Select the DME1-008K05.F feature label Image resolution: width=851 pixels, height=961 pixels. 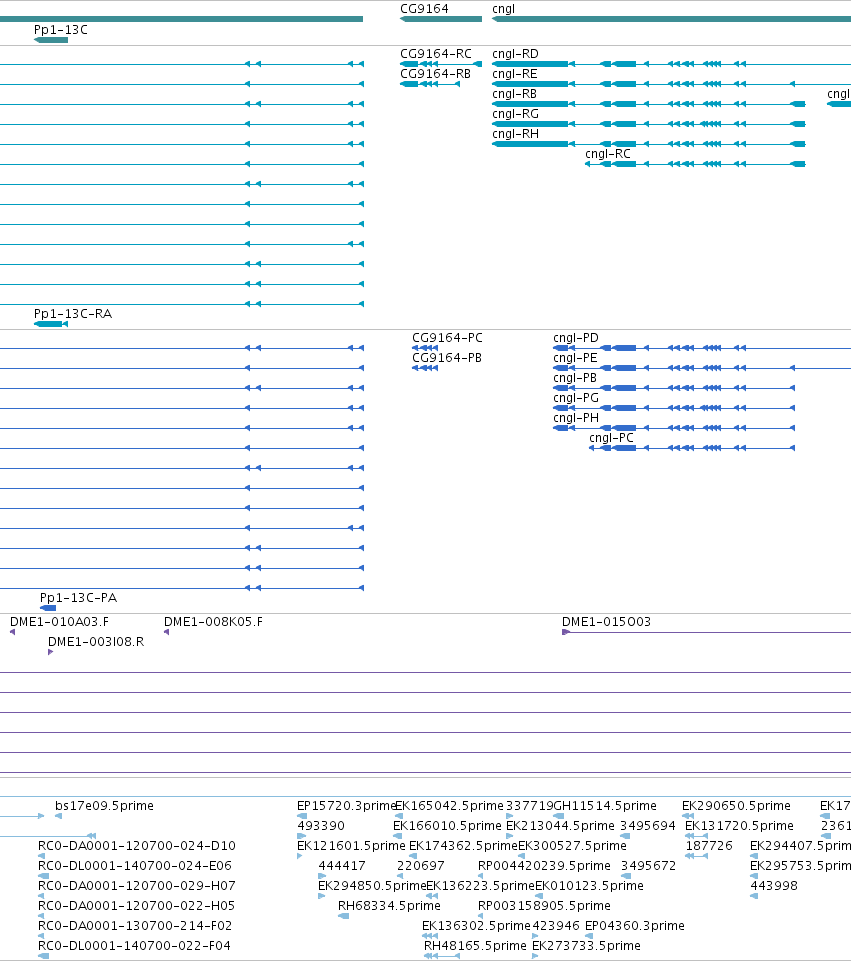(213, 621)
